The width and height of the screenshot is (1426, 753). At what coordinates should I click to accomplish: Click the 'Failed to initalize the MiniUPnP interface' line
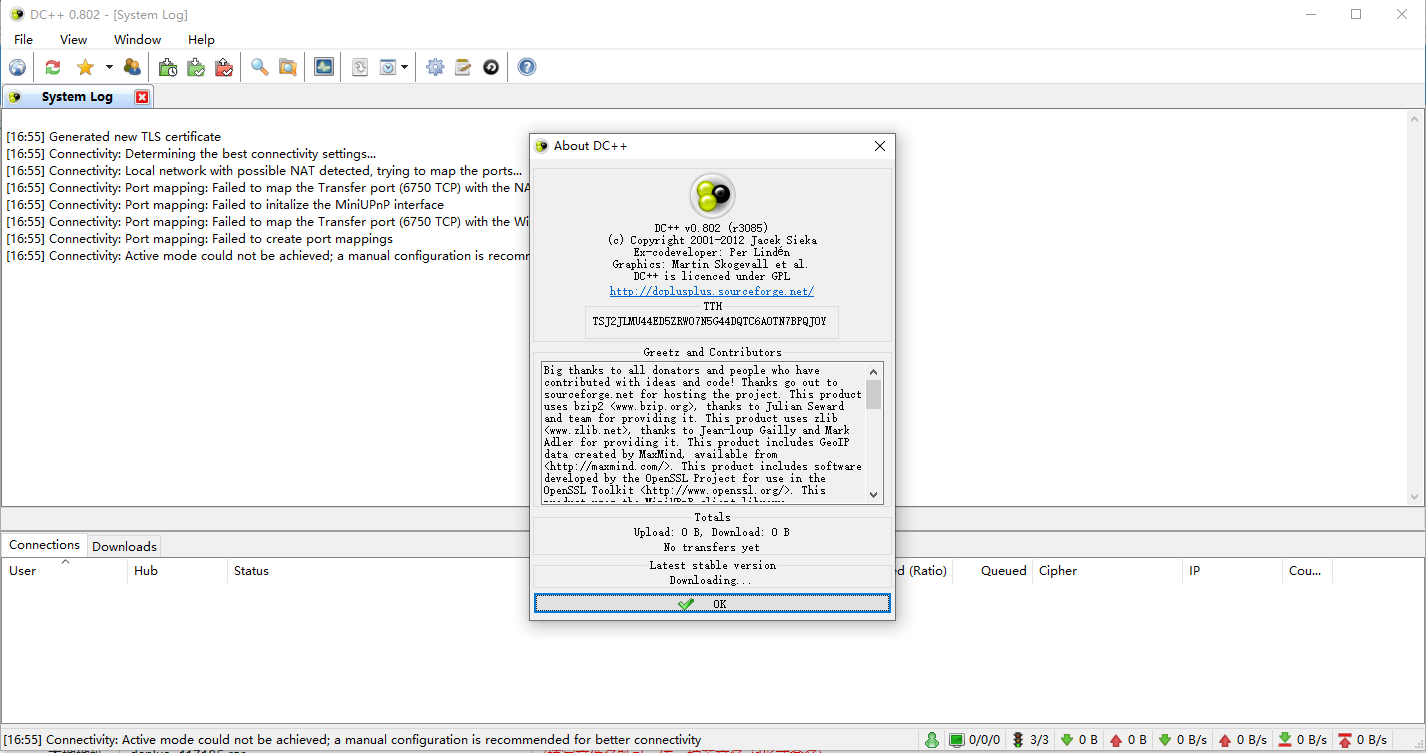(x=225, y=205)
